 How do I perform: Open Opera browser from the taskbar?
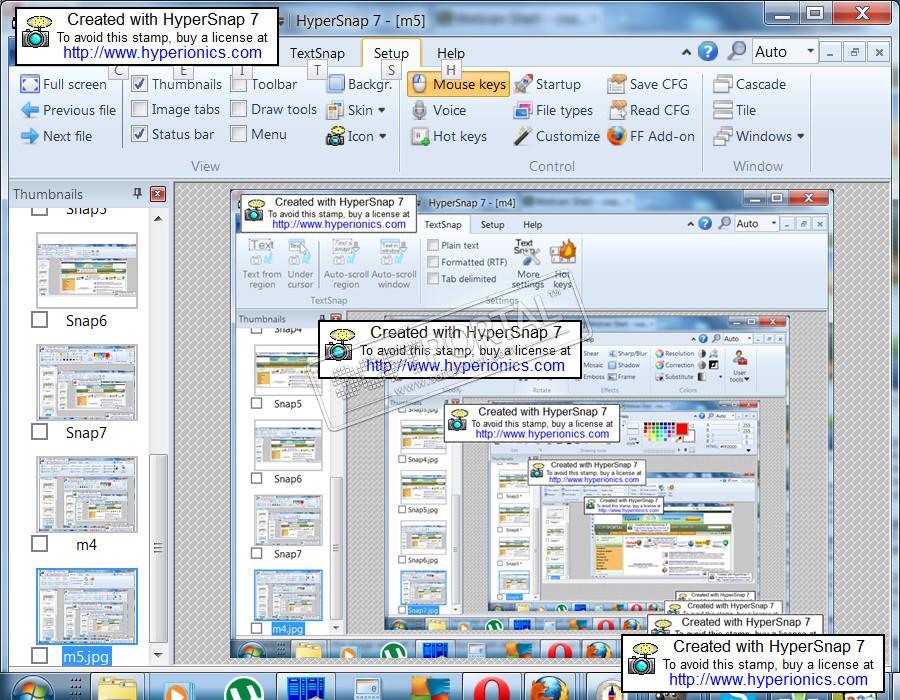(x=491, y=688)
